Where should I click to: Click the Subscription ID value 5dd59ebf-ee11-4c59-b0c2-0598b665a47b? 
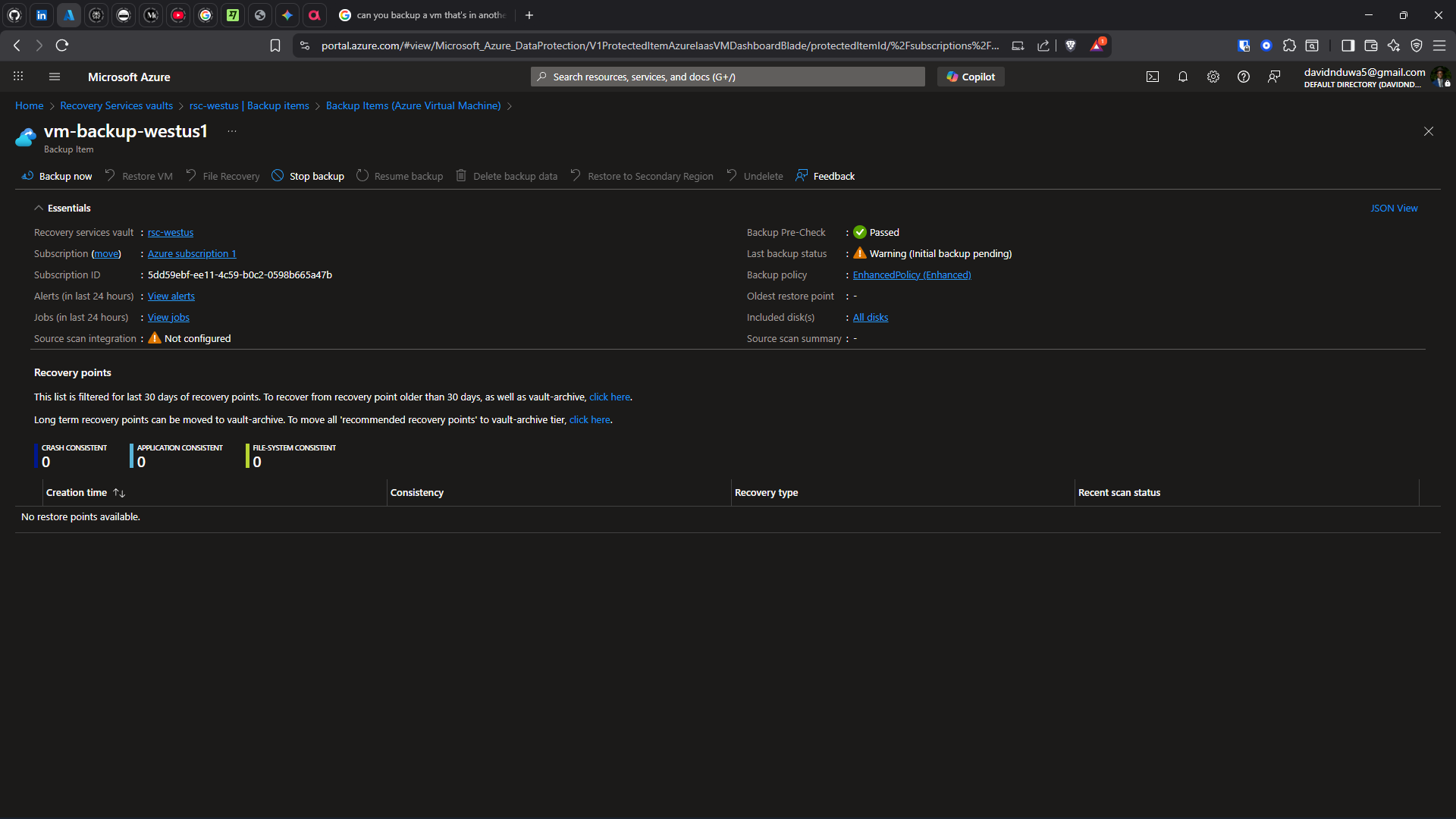coord(240,275)
